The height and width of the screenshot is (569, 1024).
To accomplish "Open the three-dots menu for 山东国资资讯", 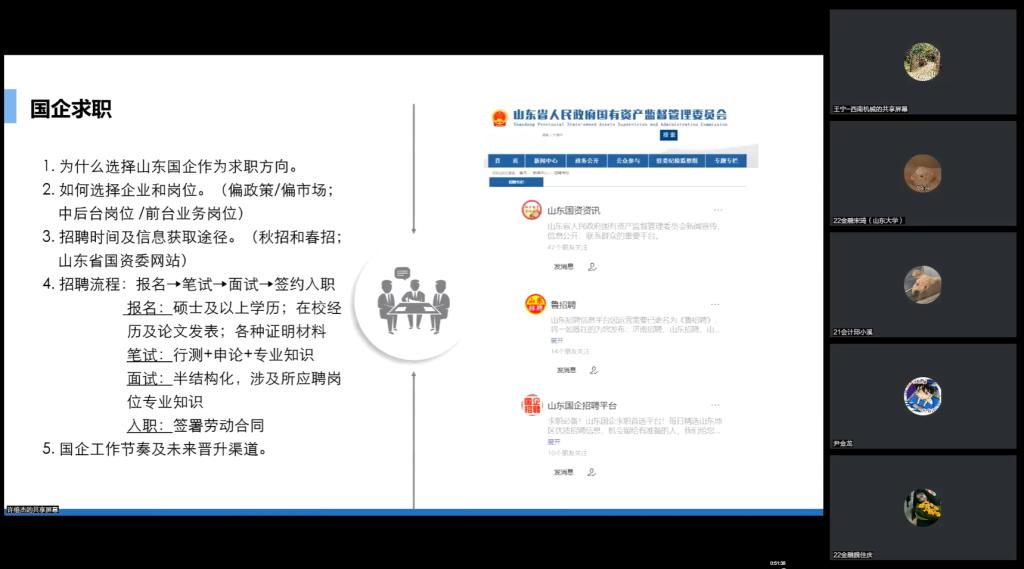I will tap(718, 210).
